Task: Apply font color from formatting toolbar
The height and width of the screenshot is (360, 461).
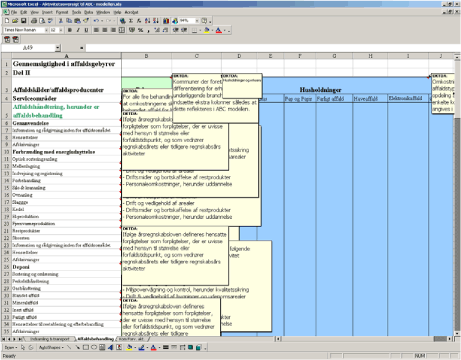Action: [219, 30]
